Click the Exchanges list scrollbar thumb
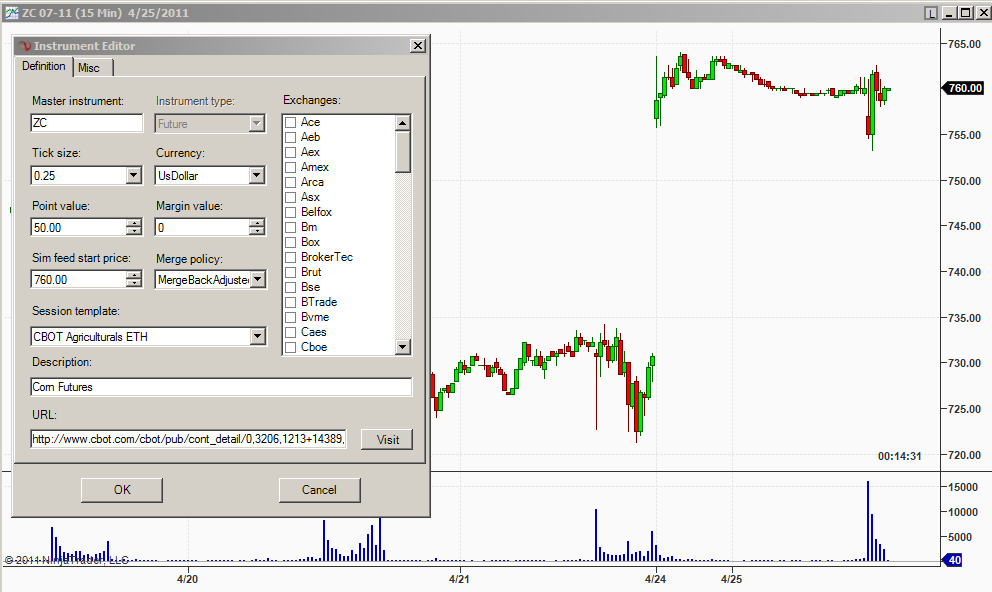The height and width of the screenshot is (592, 992). (x=402, y=152)
